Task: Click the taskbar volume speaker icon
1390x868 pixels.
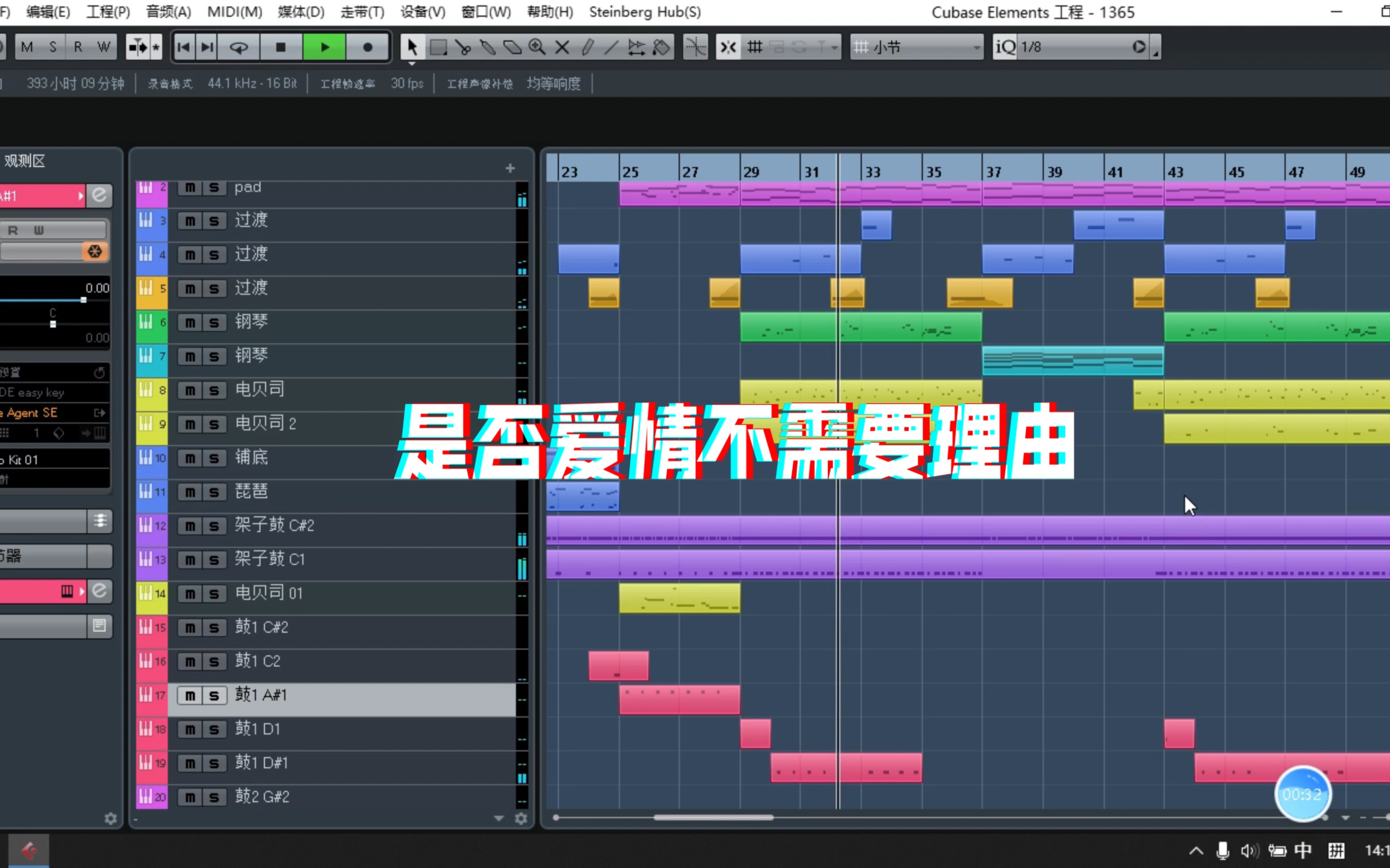Action: click(1249, 851)
